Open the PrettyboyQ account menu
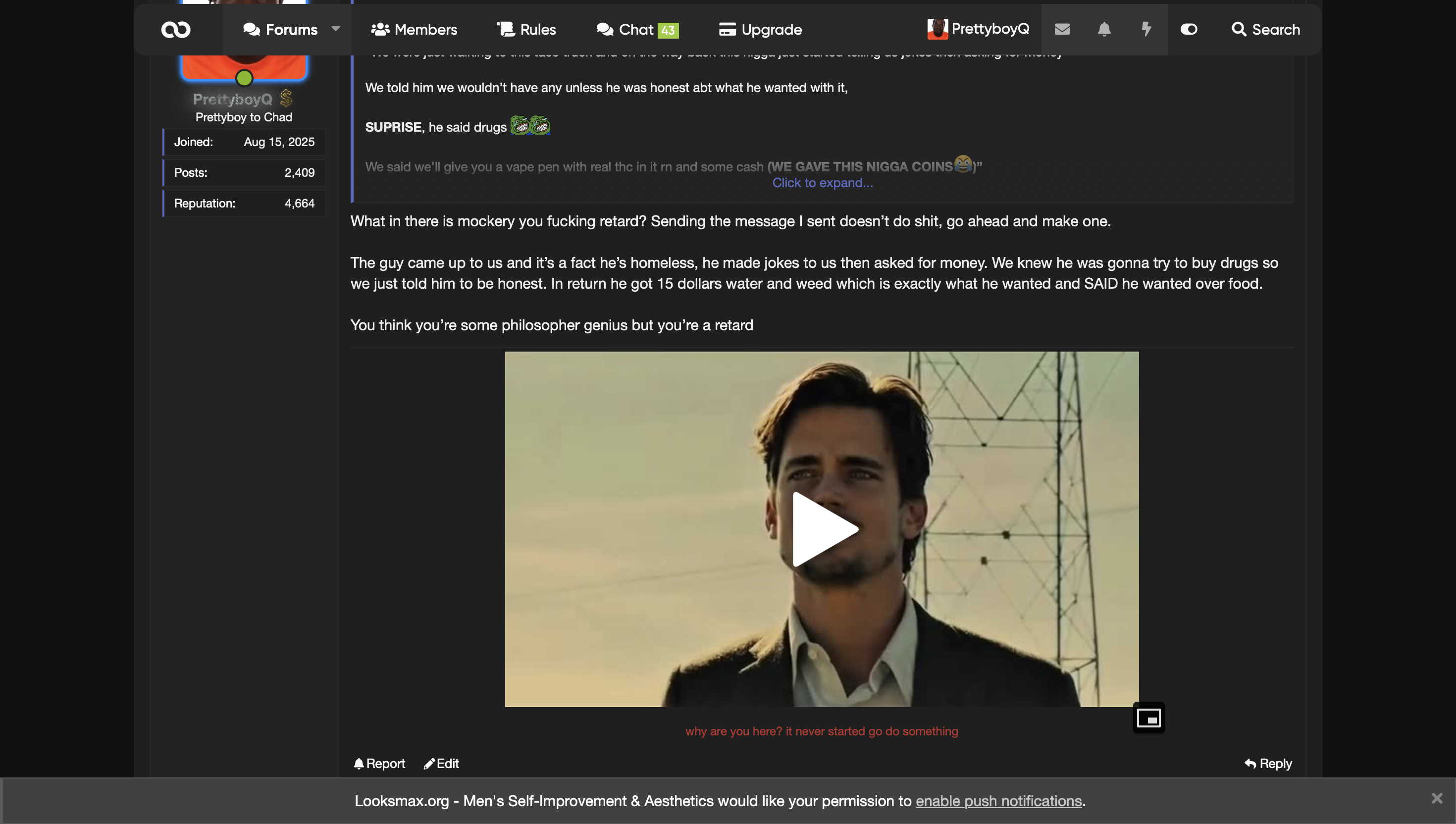Viewport: 1456px width, 824px height. (x=979, y=29)
